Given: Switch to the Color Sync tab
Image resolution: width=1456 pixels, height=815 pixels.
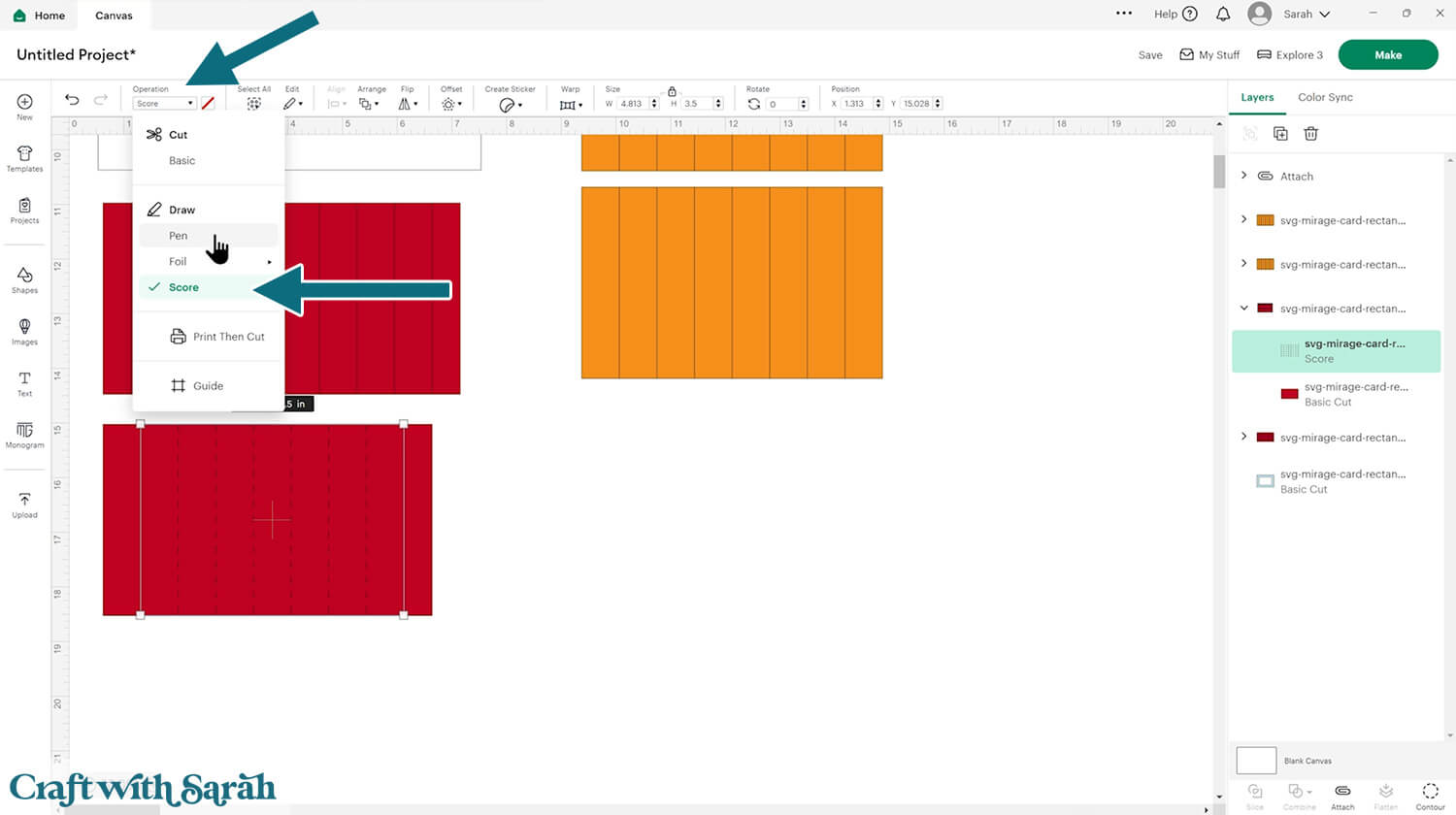Looking at the screenshot, I should pyautogui.click(x=1324, y=97).
